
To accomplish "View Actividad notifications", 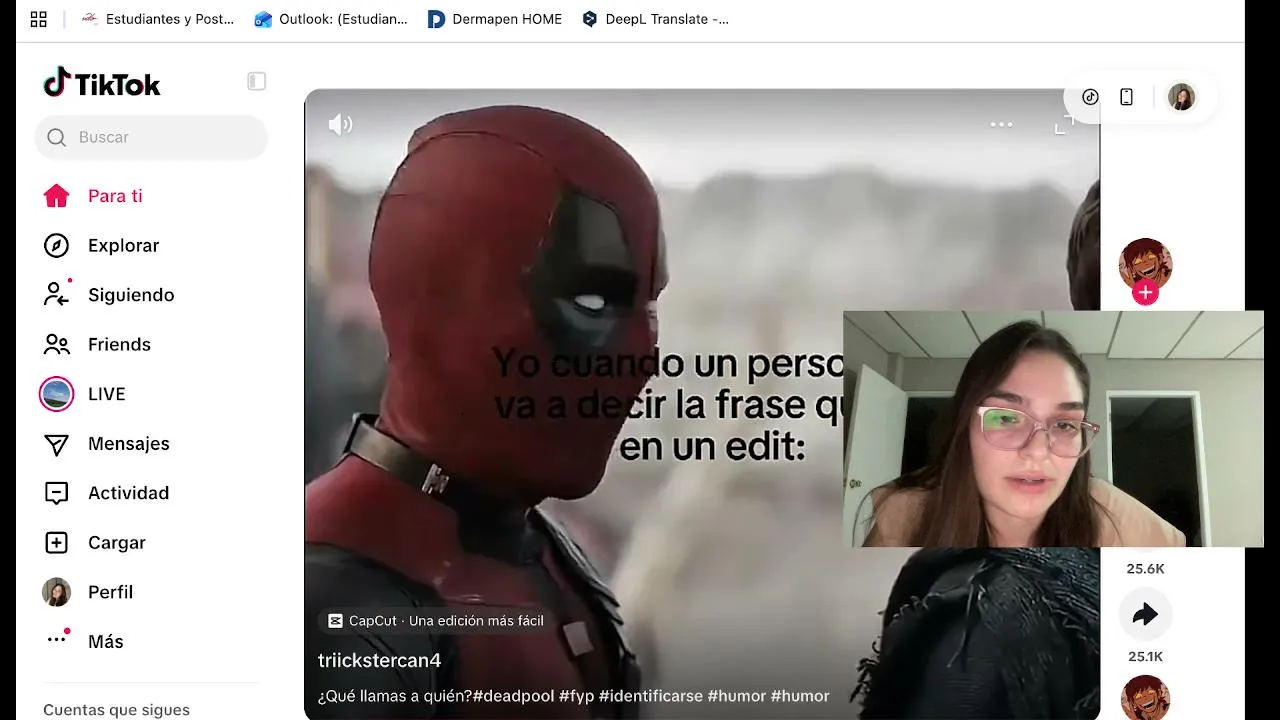I will [128, 493].
